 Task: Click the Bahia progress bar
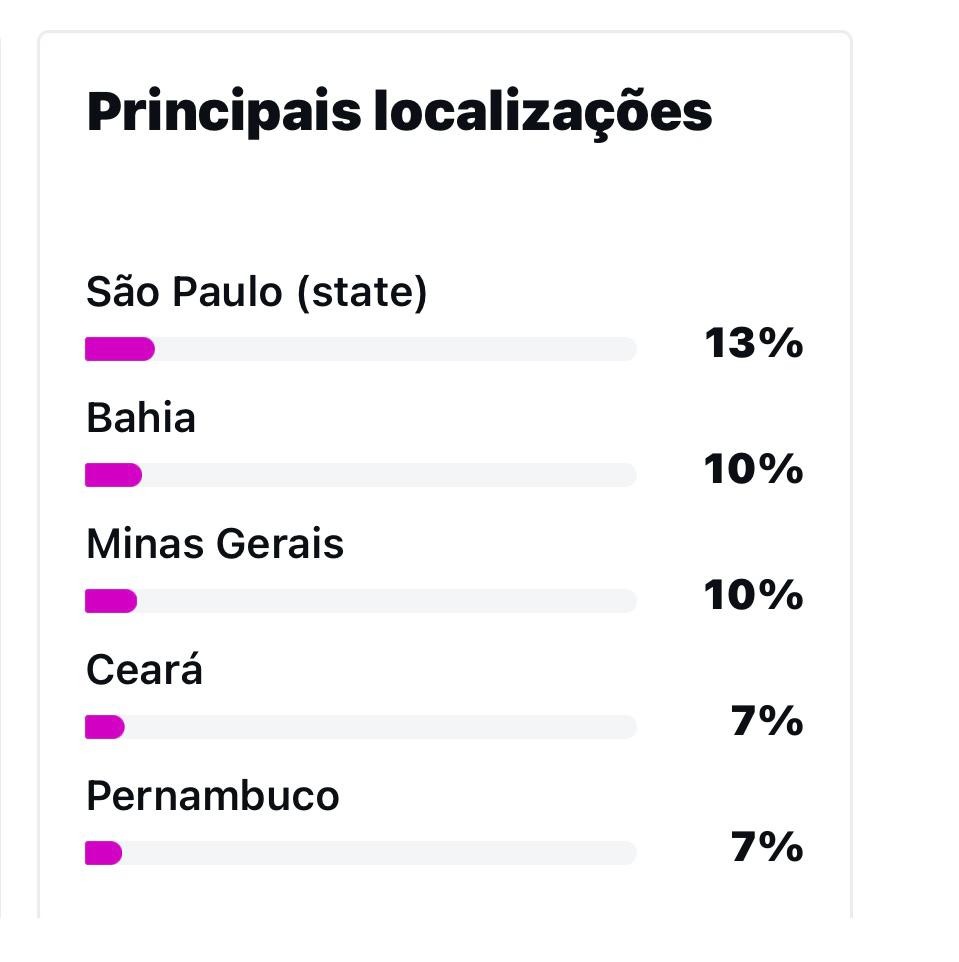[x=361, y=475]
